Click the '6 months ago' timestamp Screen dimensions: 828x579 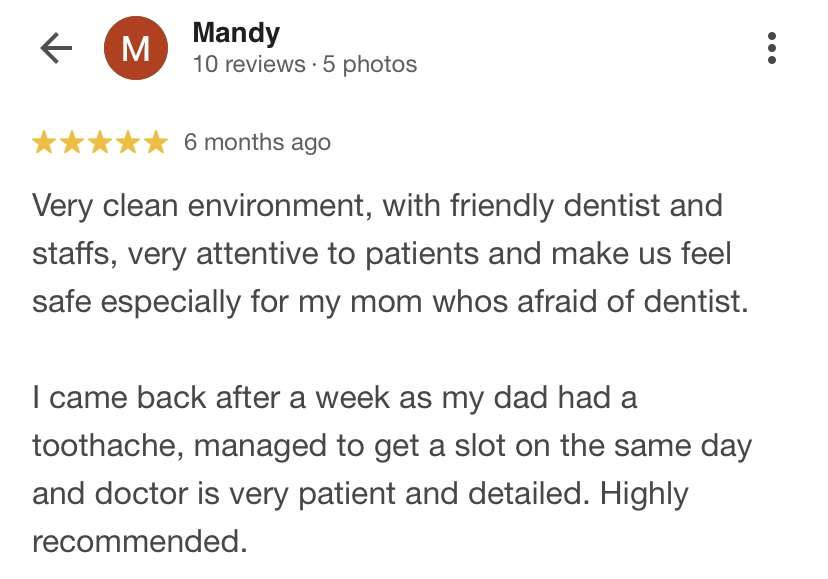[x=257, y=143]
